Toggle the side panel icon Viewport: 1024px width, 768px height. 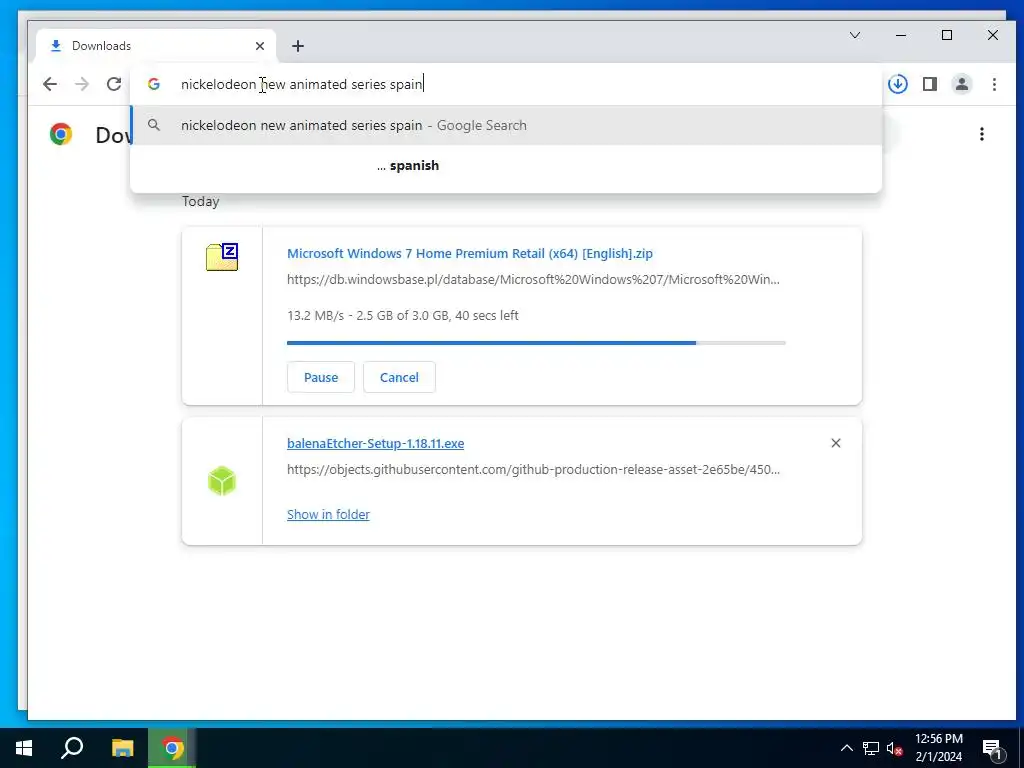click(930, 84)
